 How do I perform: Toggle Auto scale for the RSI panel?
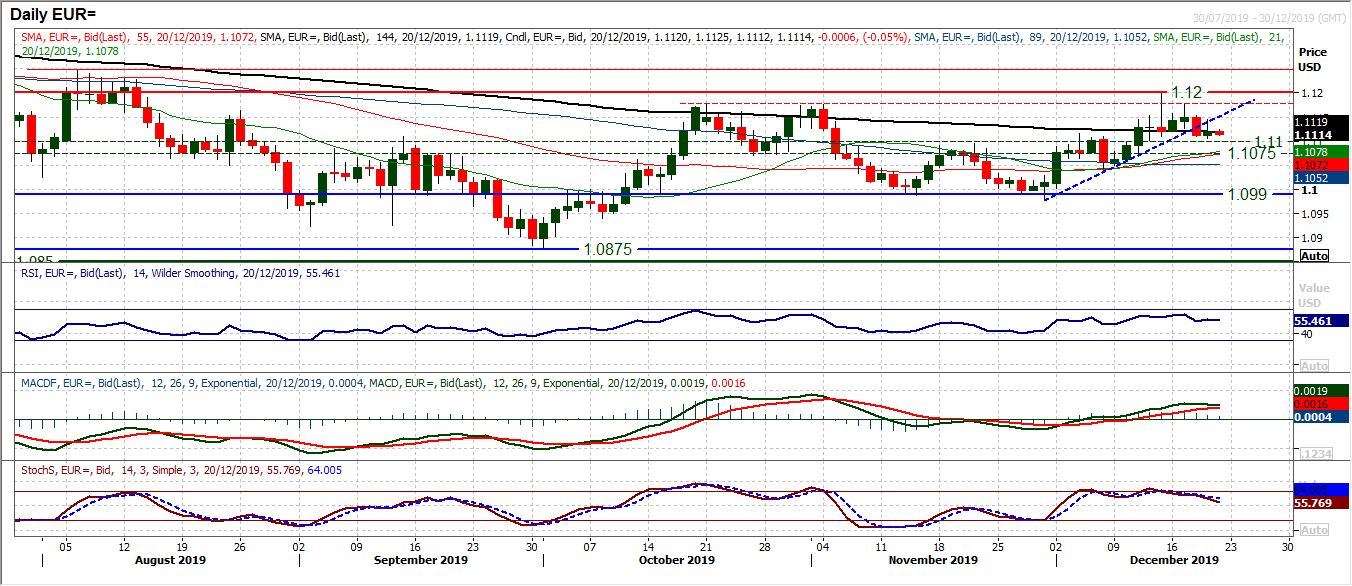1314,365
